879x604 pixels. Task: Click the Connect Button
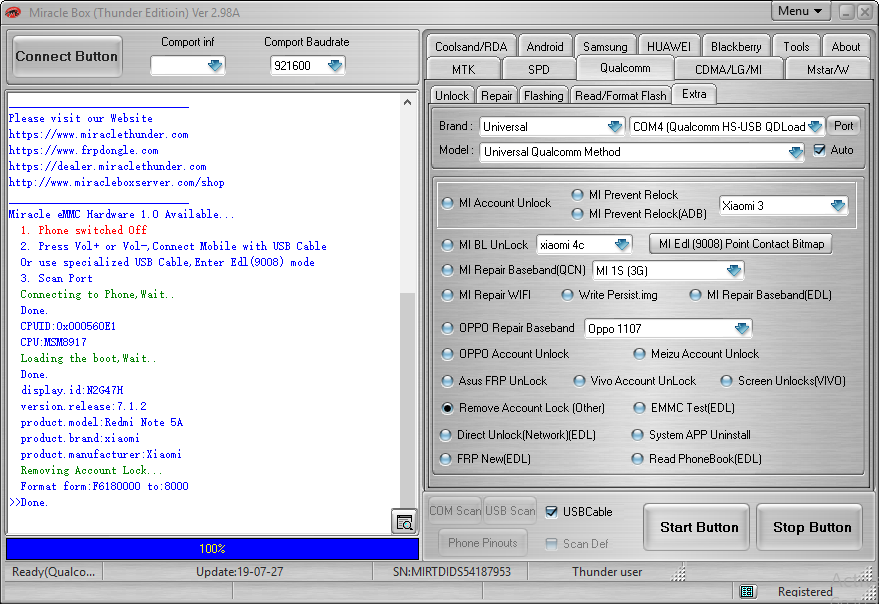click(x=67, y=56)
